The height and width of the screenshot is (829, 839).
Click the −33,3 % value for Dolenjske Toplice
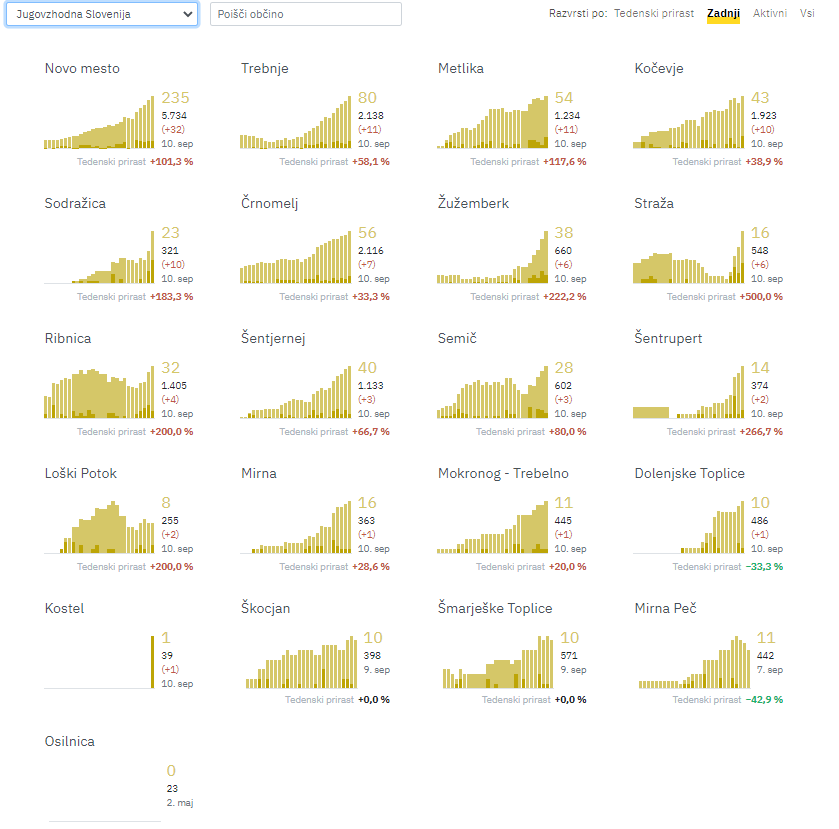coord(764,567)
